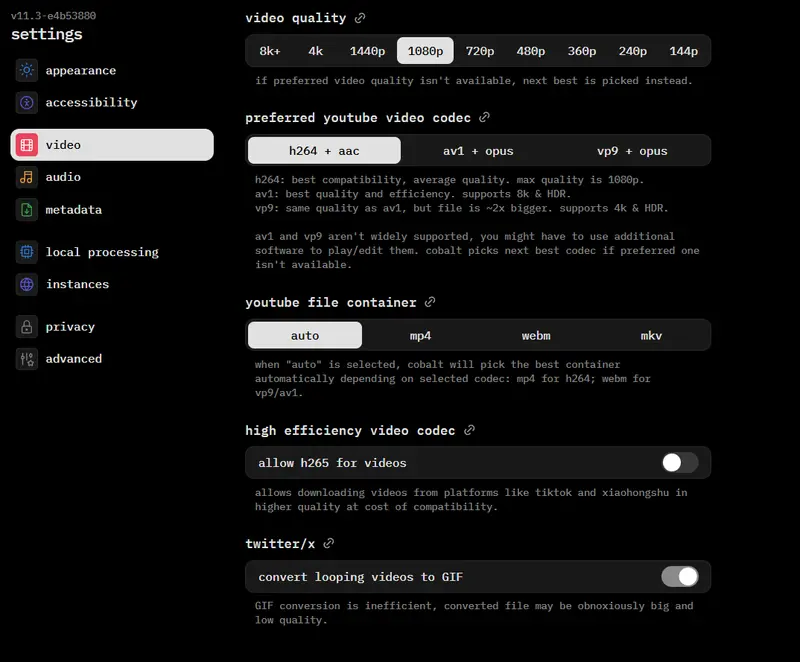Open the video settings tab
This screenshot has width=800, height=662.
point(112,145)
